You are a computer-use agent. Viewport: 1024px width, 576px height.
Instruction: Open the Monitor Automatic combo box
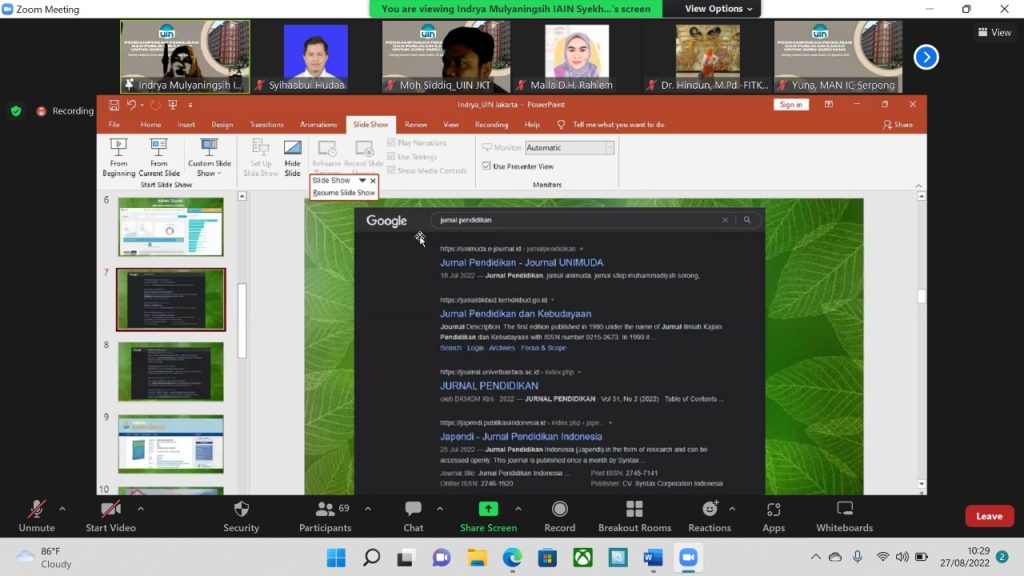(569, 148)
